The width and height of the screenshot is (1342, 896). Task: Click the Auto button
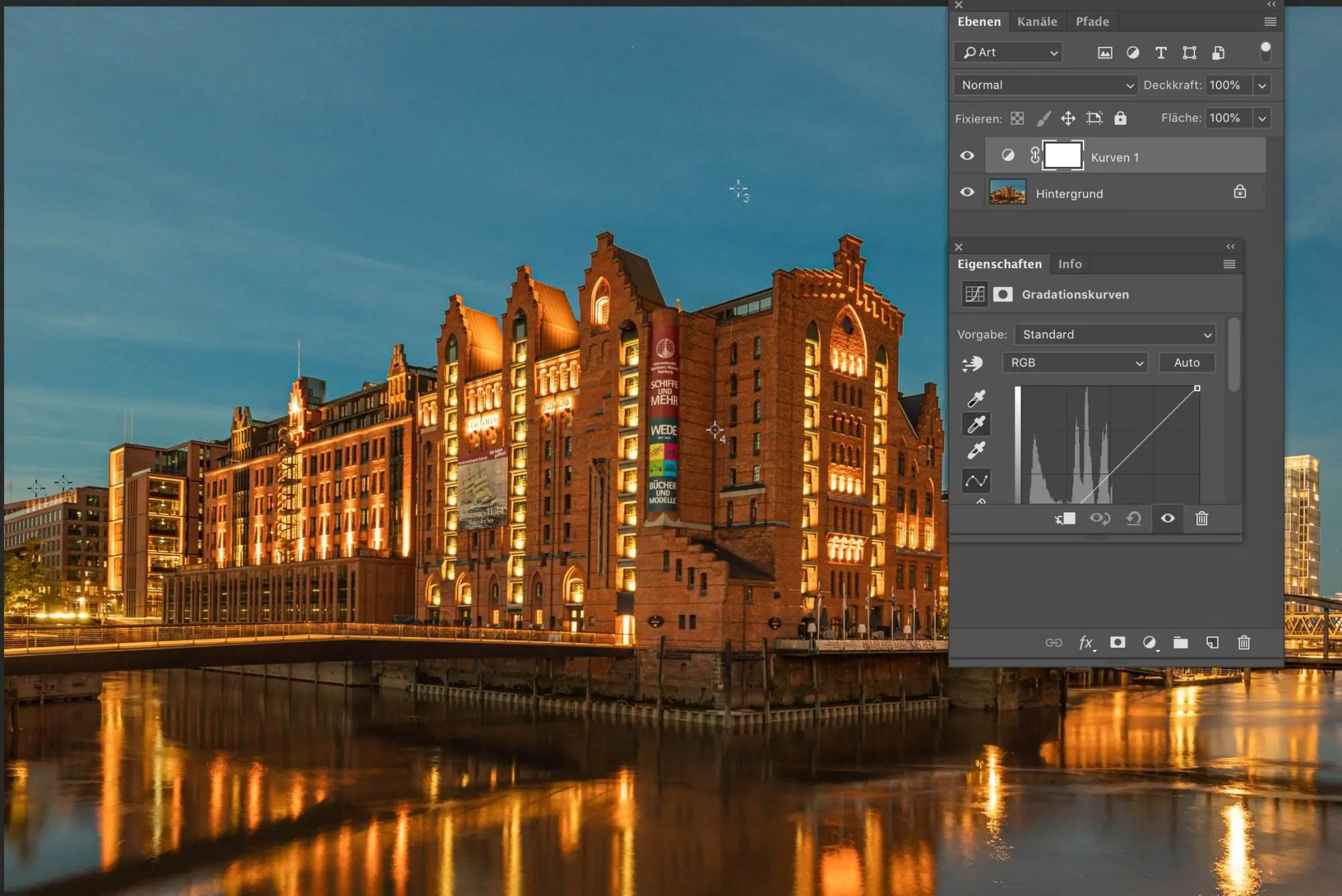1186,363
